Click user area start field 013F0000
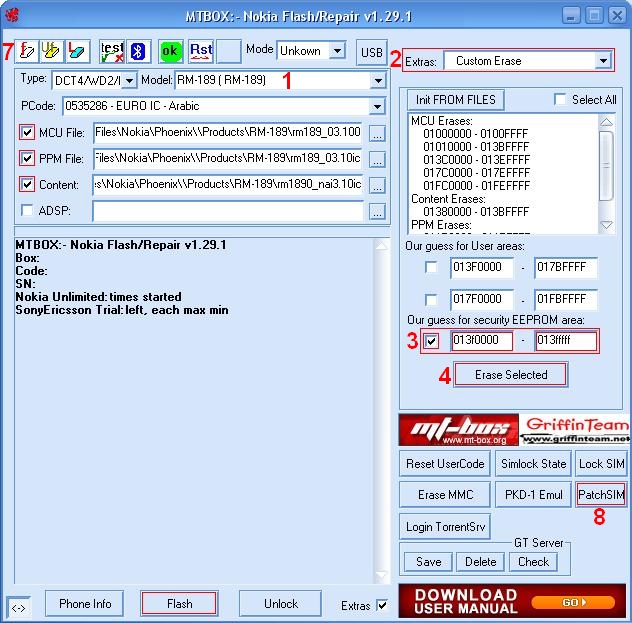The height and width of the screenshot is (623, 632). [482, 267]
